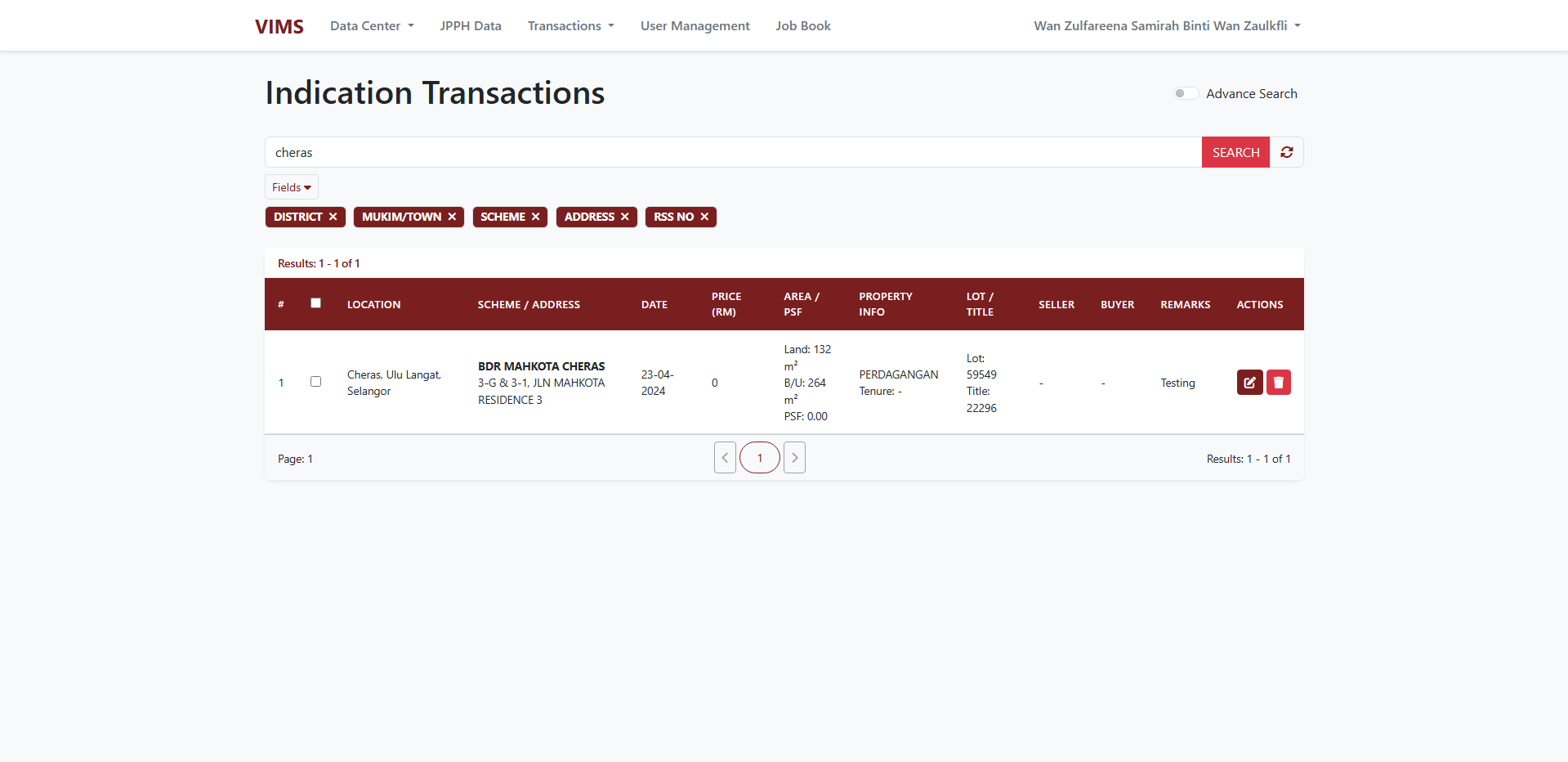Click the refresh icon beside Search
The image size is (1568, 762).
coord(1287,153)
